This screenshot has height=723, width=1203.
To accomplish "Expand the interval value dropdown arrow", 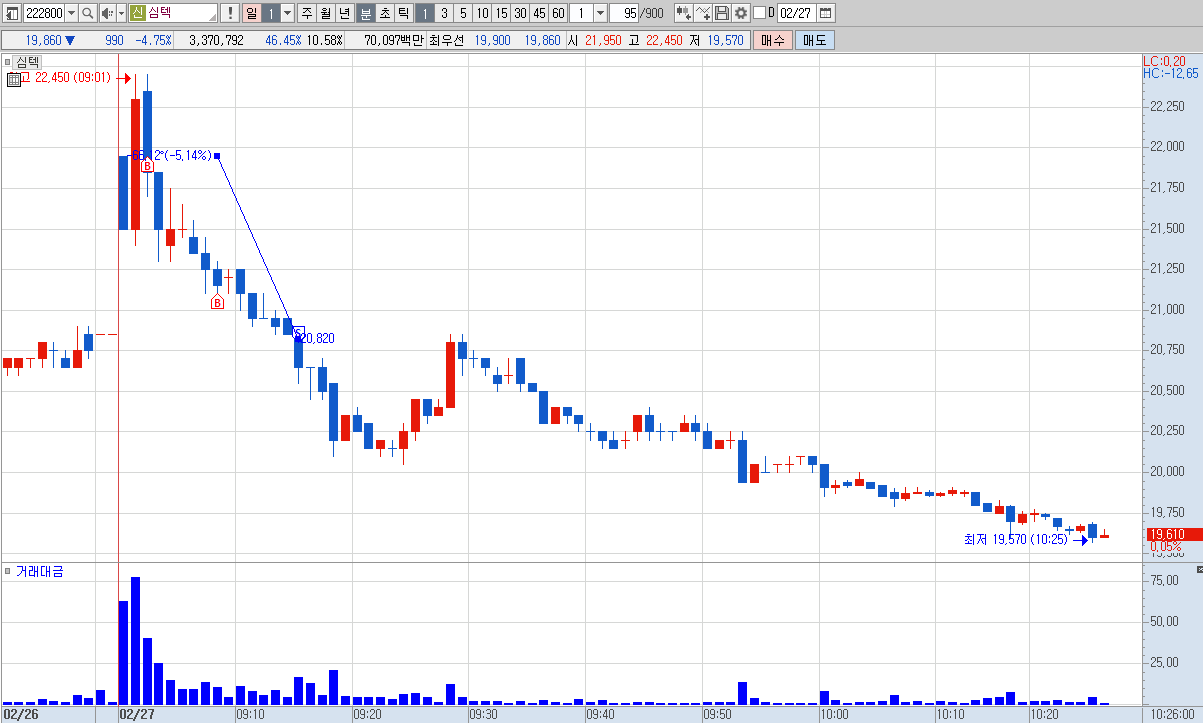I will 600,13.
